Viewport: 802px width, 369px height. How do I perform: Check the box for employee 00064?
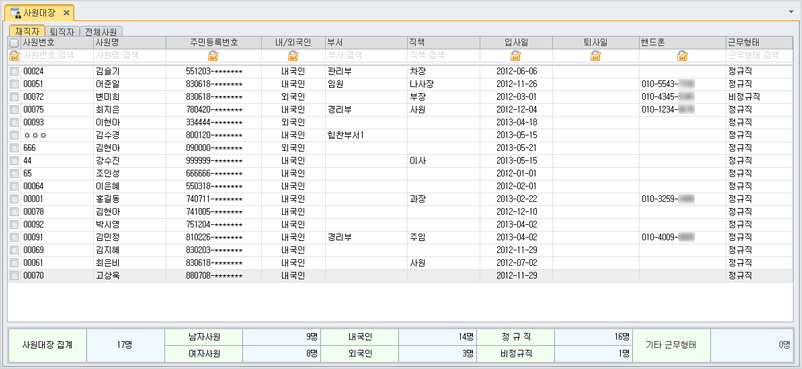14,186
